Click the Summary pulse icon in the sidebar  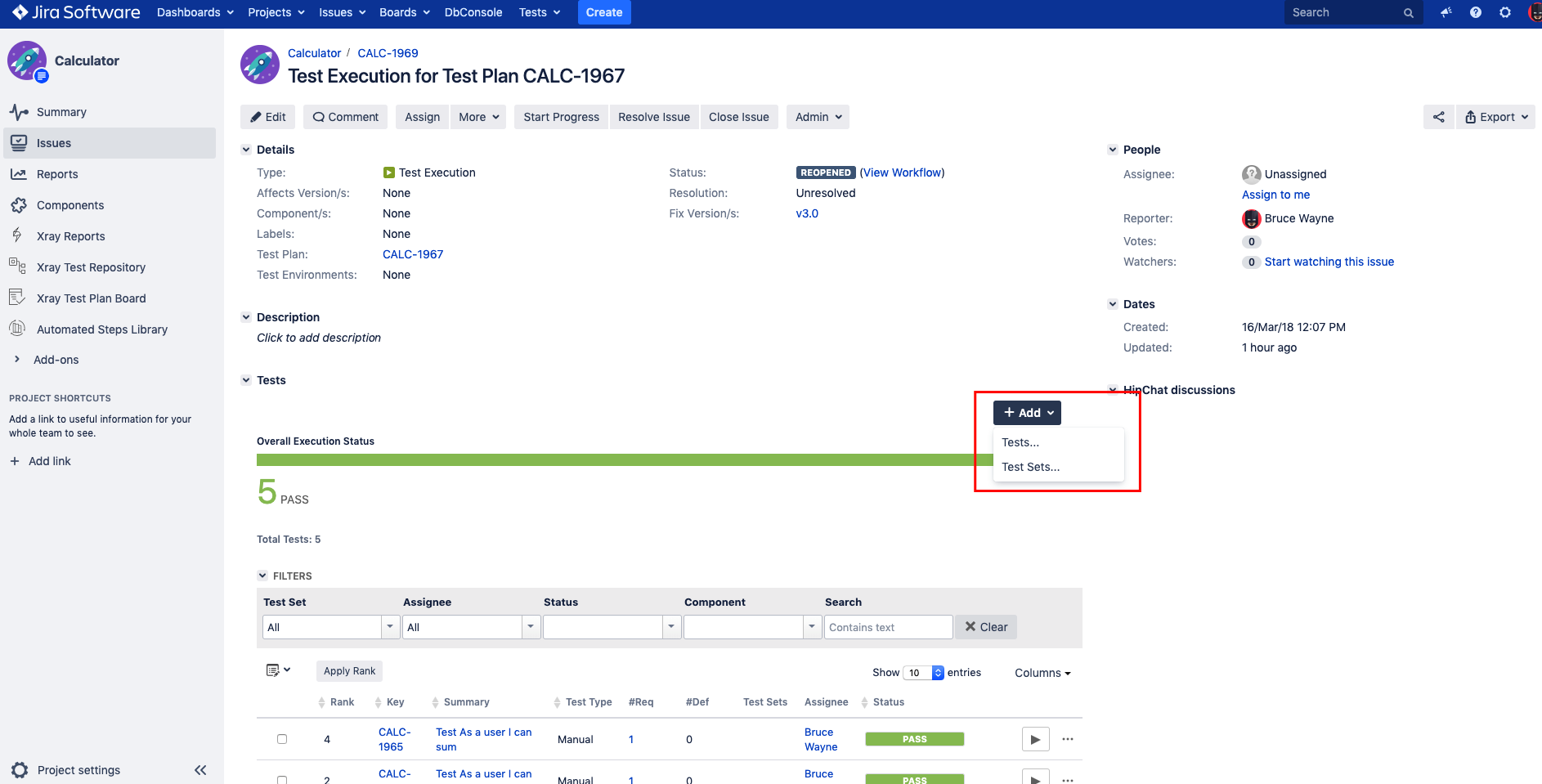coord(19,112)
